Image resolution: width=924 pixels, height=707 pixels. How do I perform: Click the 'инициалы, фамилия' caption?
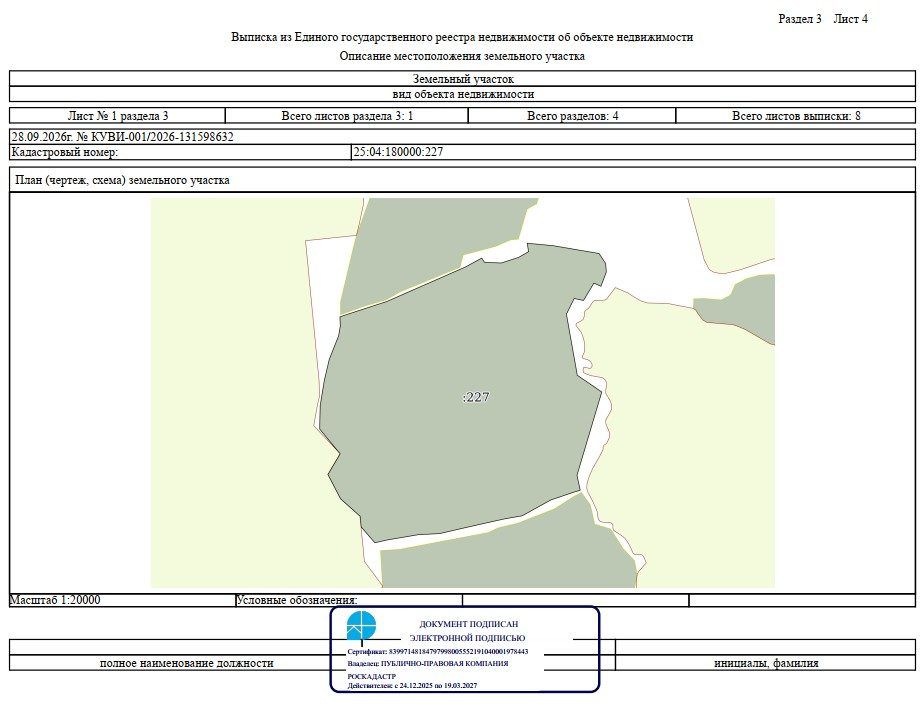[766, 663]
